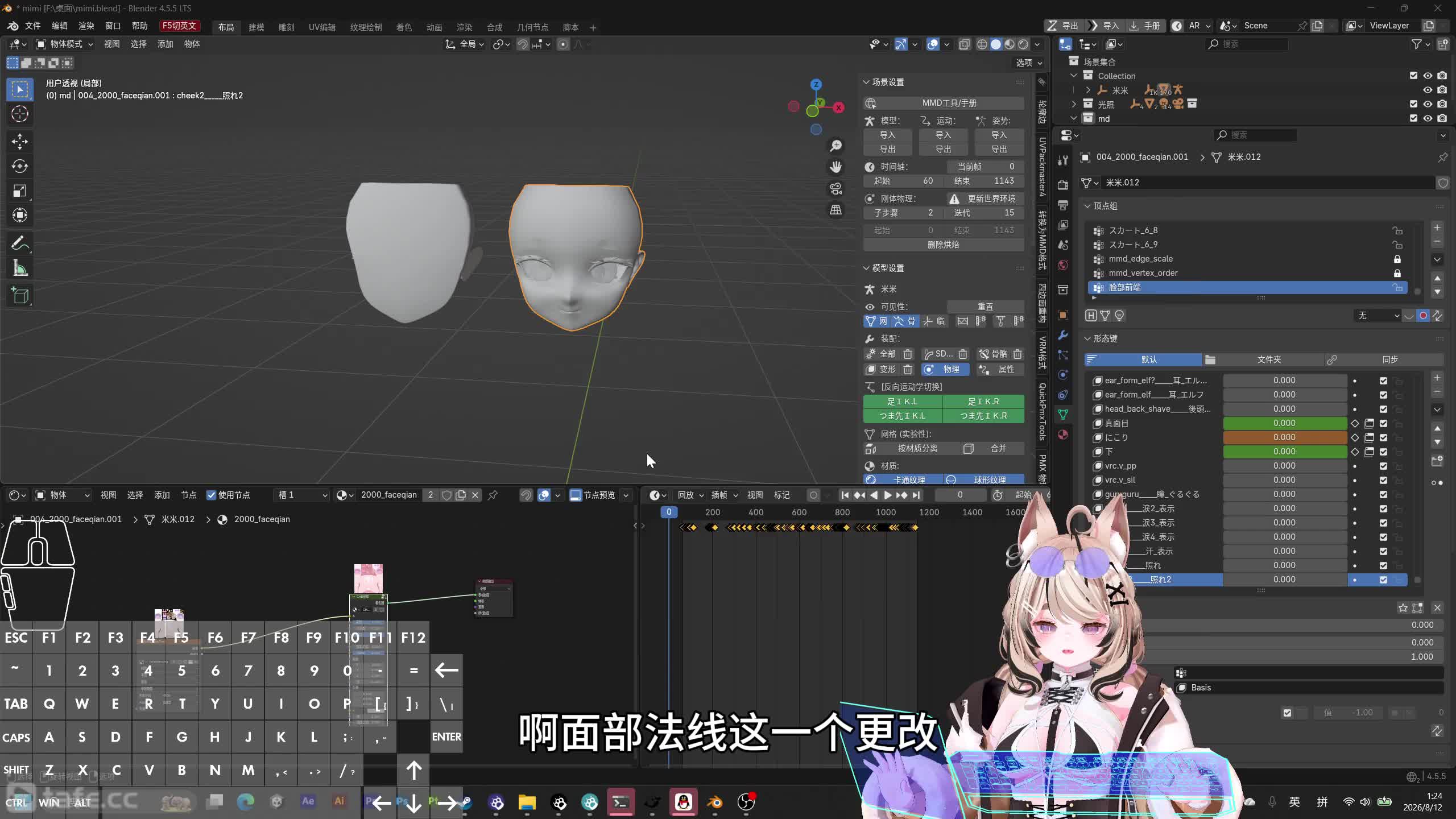Image resolution: width=1456 pixels, height=819 pixels.
Task: Switch to 建模 workspace tab
Action: 257,27
